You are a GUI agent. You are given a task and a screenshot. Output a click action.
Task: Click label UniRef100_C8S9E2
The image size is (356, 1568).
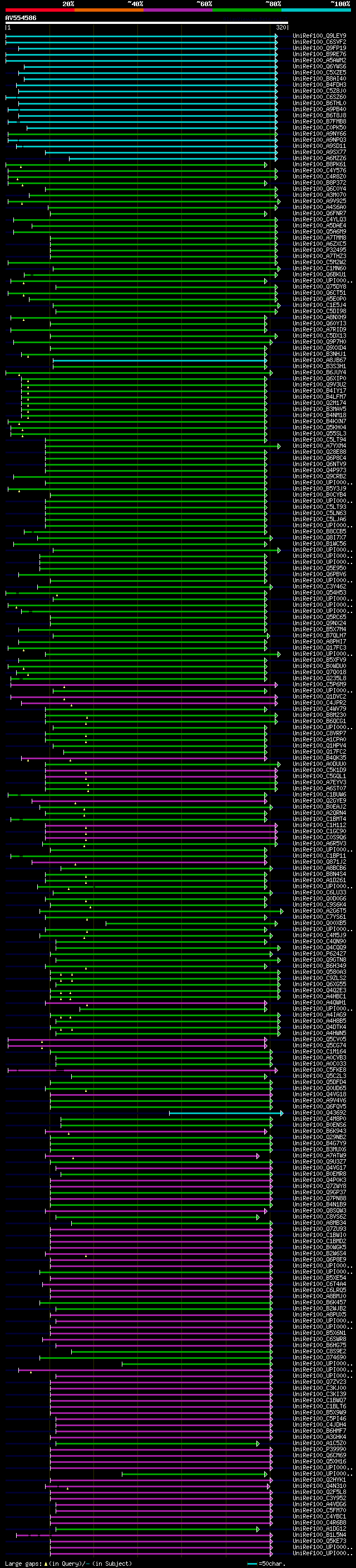(319, 1352)
